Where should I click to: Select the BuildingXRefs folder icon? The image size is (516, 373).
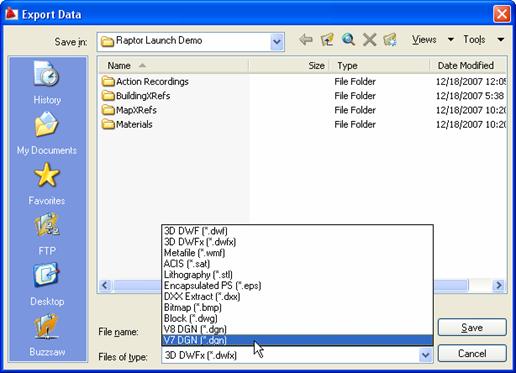[x=108, y=95]
